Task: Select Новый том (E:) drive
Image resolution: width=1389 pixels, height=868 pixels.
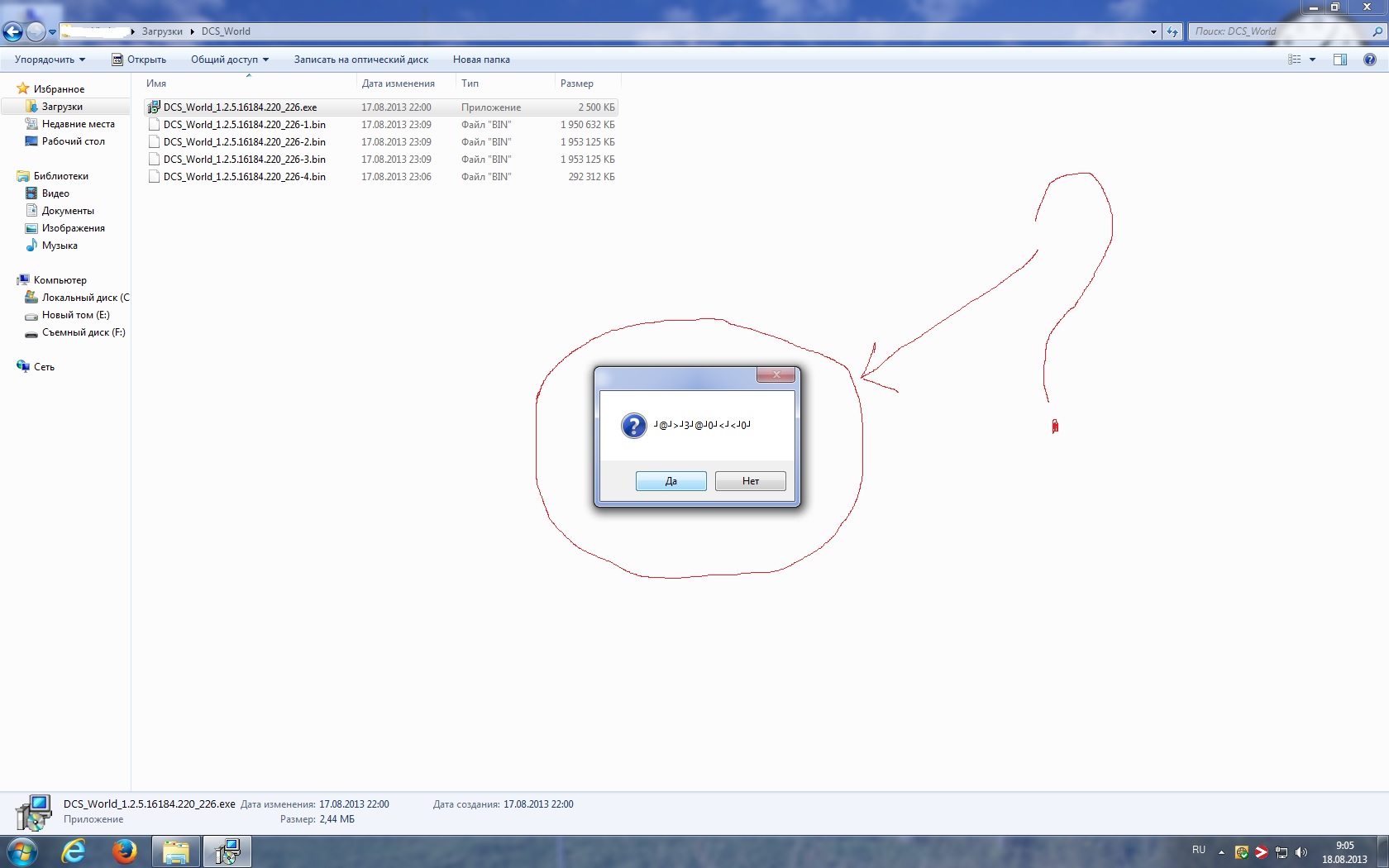Action: pos(68,315)
